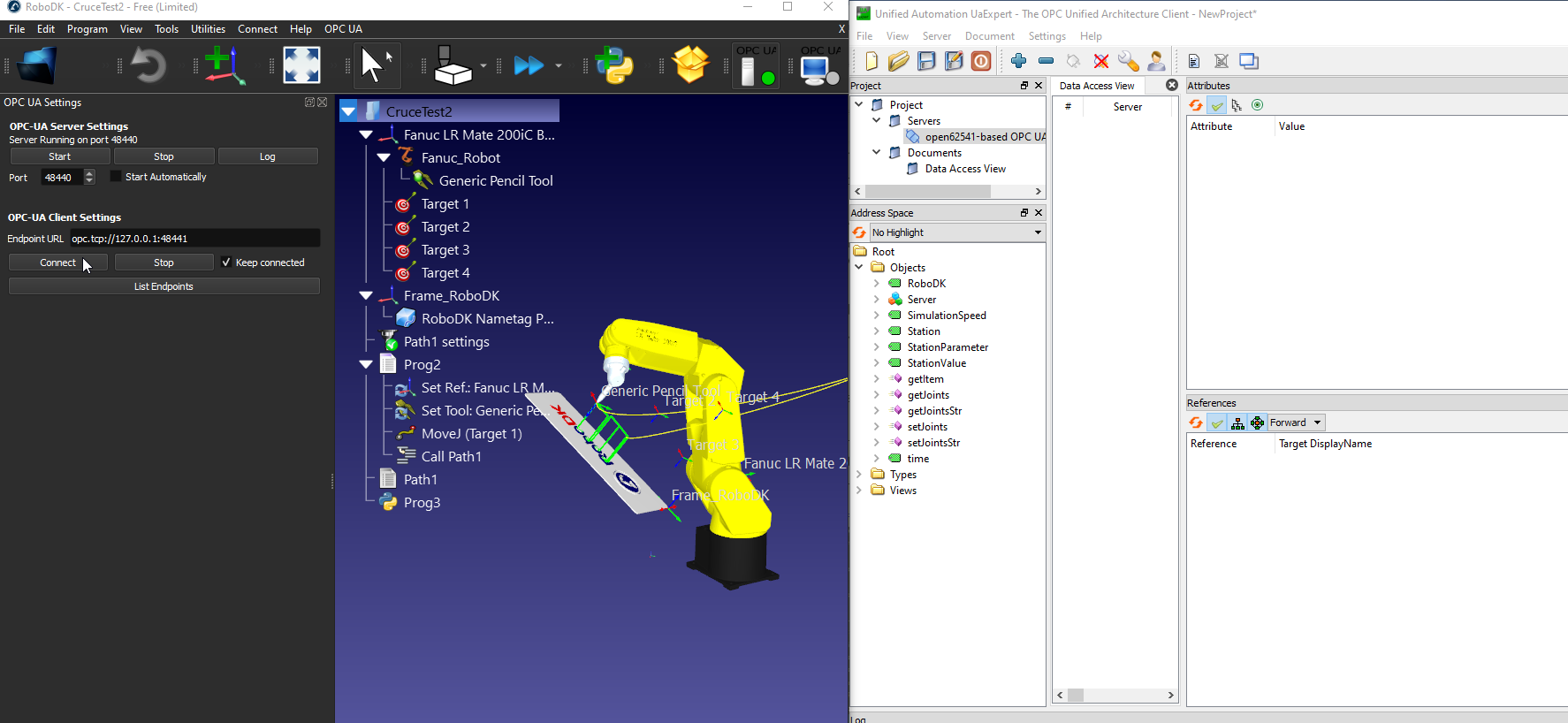1568x723 pixels.
Task: Click the Undo arrow in RoboDK toolbar
Action: pyautogui.click(x=148, y=65)
